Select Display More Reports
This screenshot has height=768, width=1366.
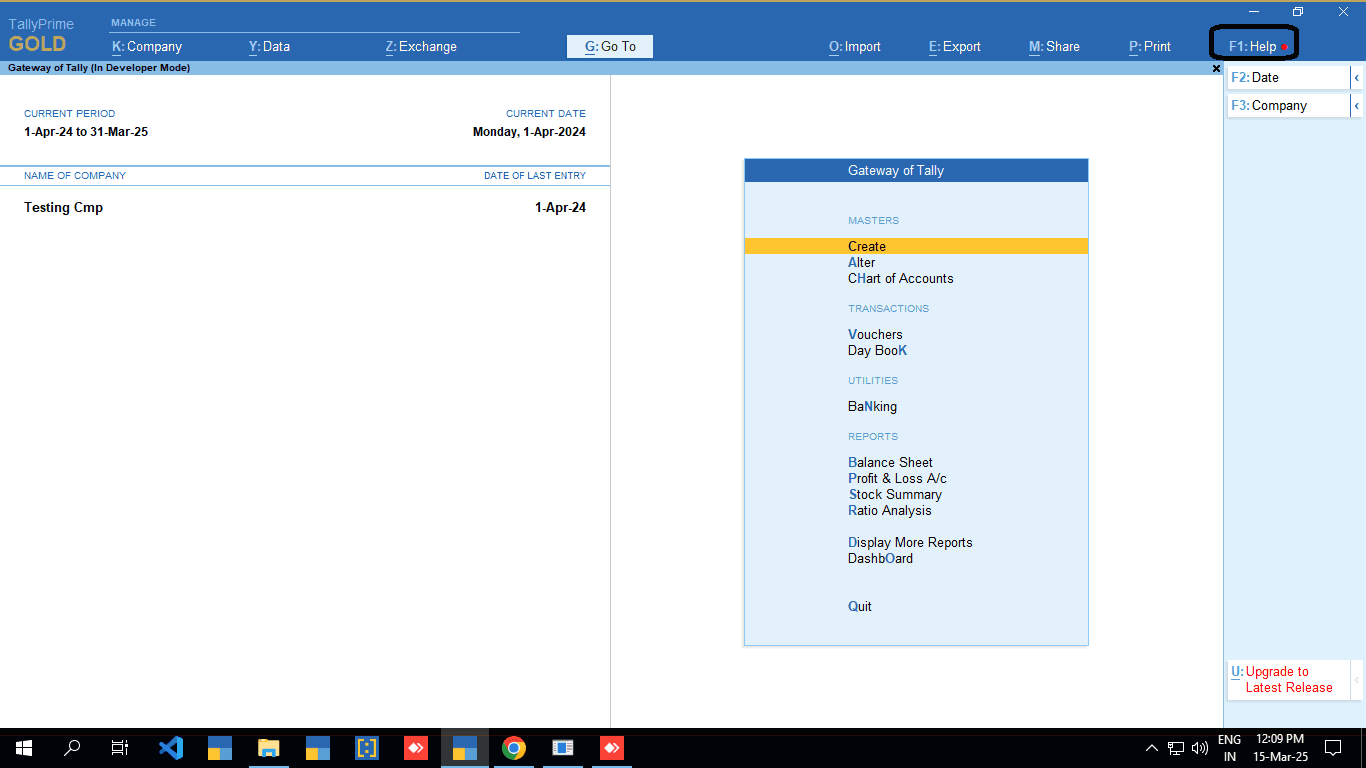pos(910,542)
